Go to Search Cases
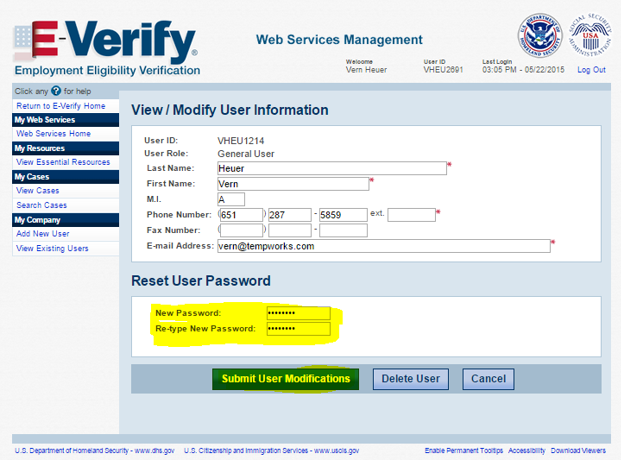This screenshot has width=621, height=463. coord(42,205)
